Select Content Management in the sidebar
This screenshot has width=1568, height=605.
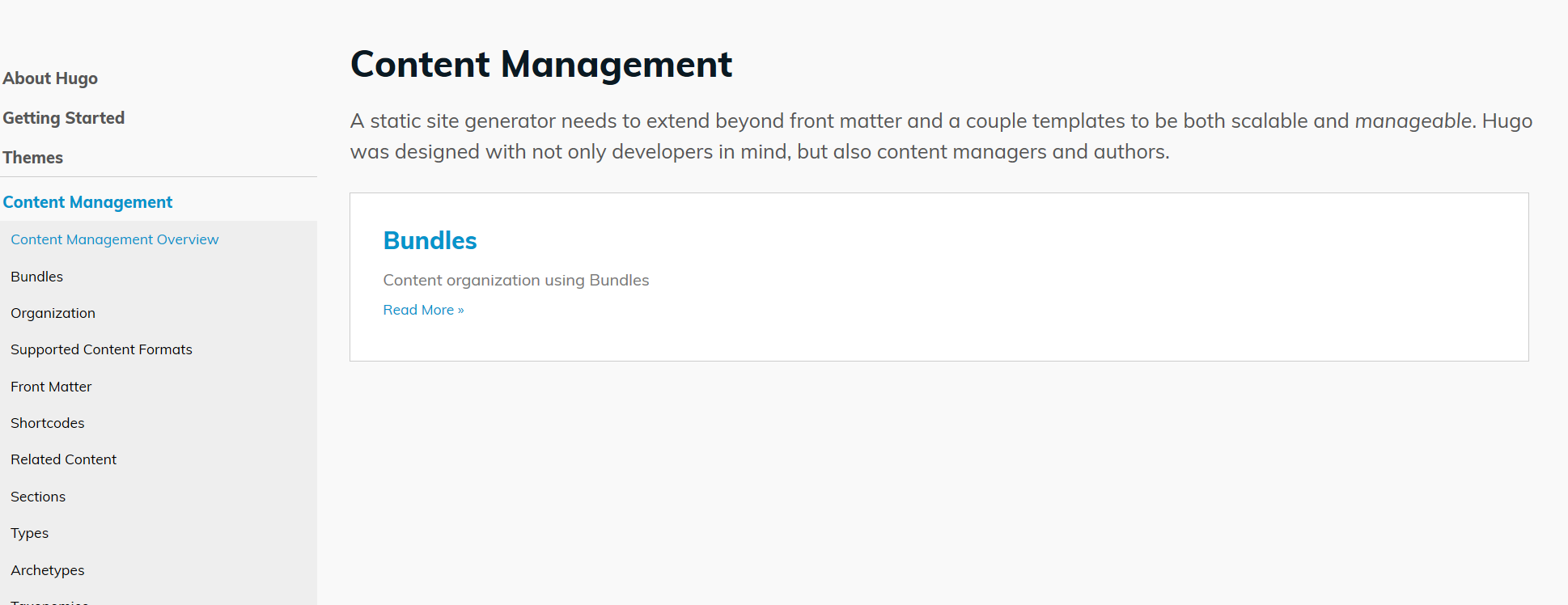click(87, 201)
